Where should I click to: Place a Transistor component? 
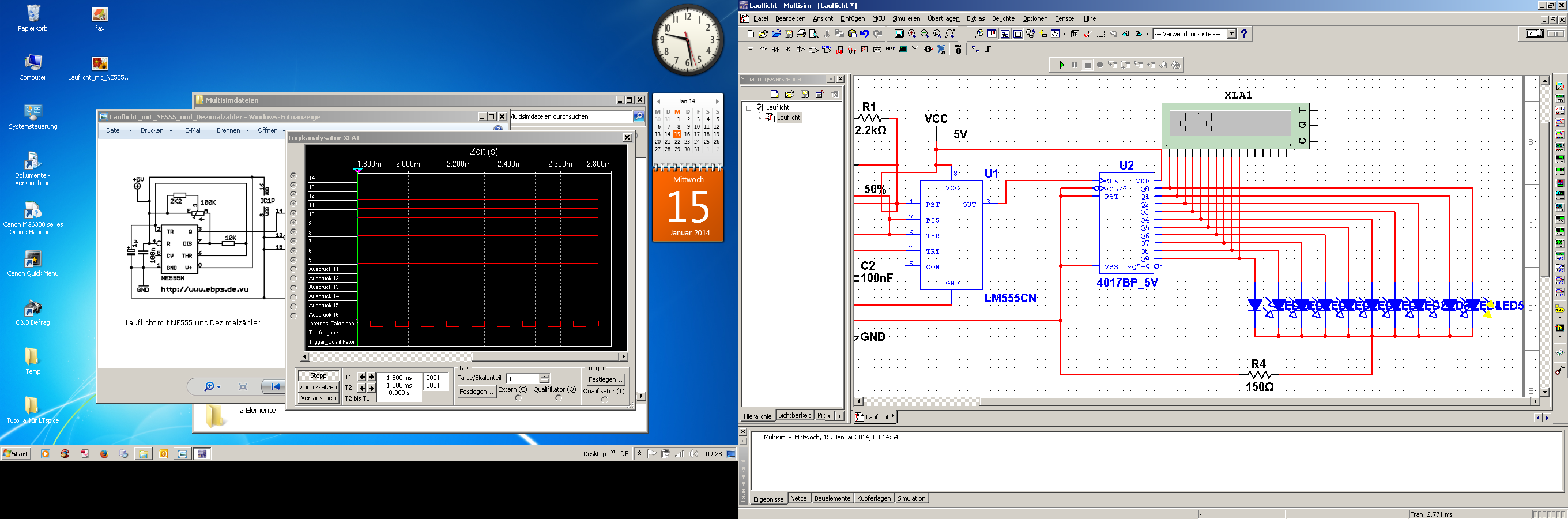[789, 50]
